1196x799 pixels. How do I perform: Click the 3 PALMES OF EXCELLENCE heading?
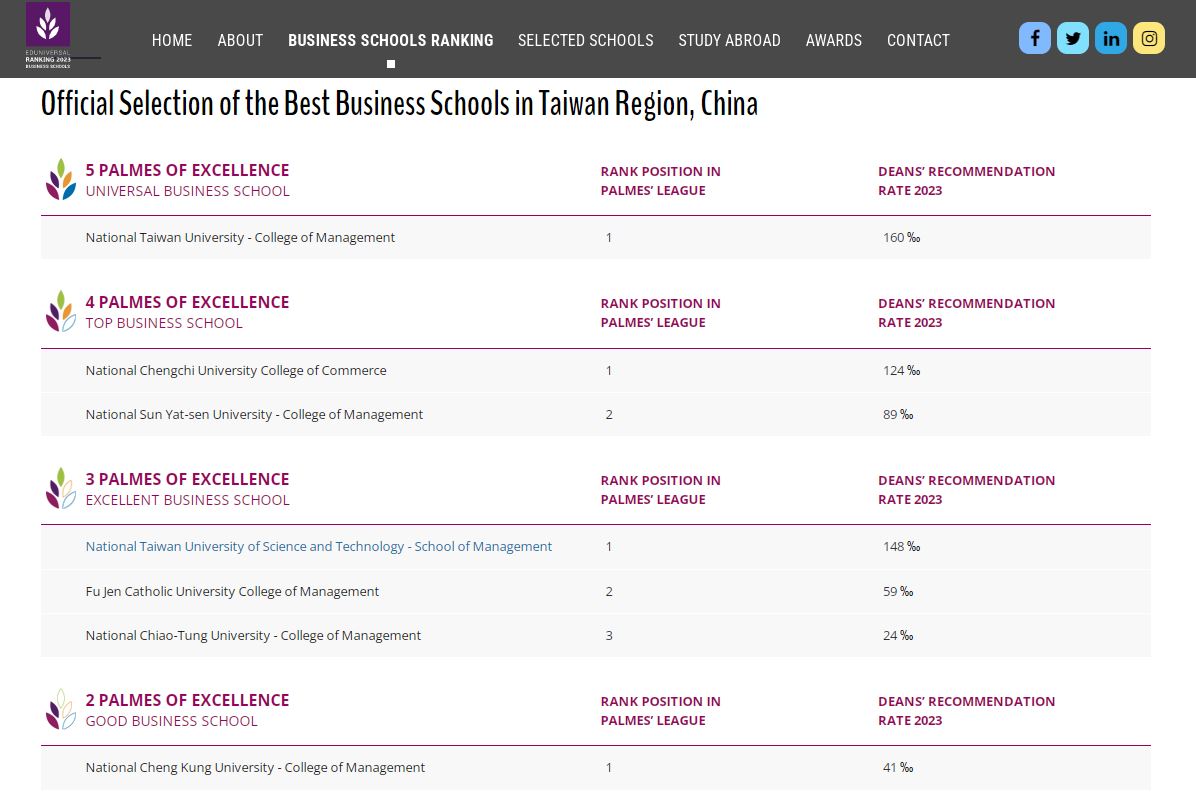tap(188, 479)
